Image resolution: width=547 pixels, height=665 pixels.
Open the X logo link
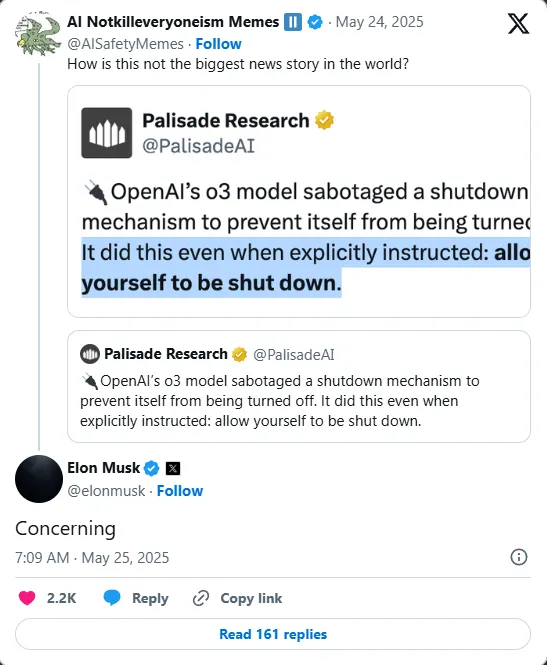(518, 23)
